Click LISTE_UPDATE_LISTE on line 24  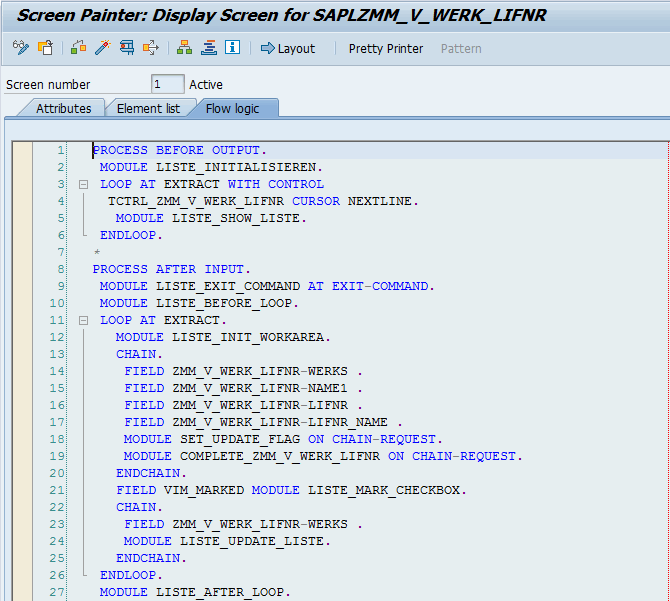[x=252, y=541]
